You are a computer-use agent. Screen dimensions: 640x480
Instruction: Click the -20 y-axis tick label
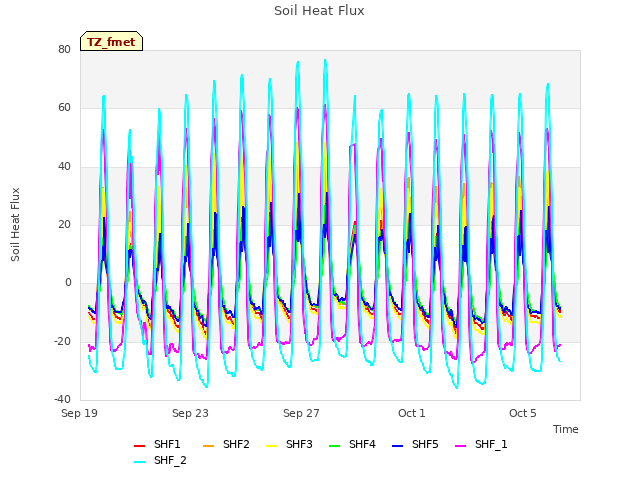point(63,342)
